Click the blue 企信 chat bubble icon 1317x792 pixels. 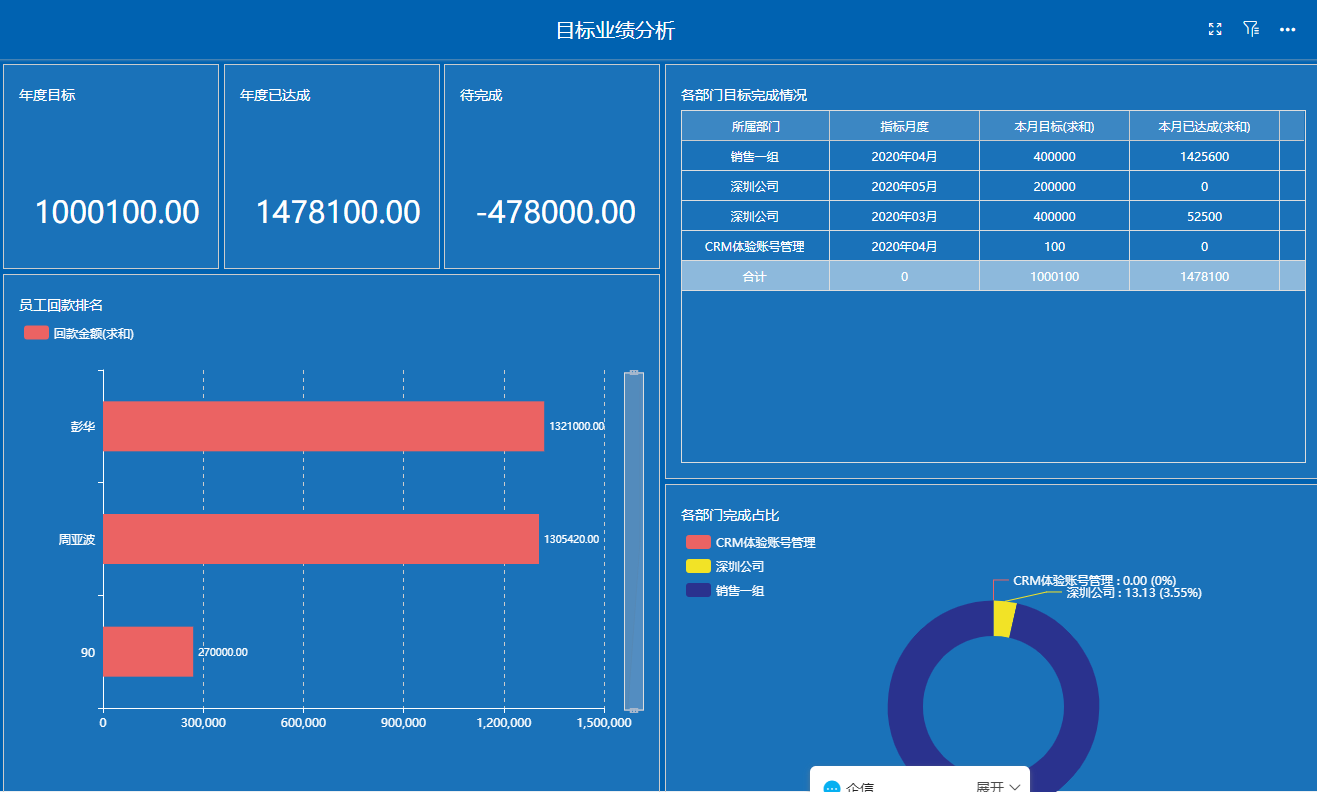tap(830, 786)
